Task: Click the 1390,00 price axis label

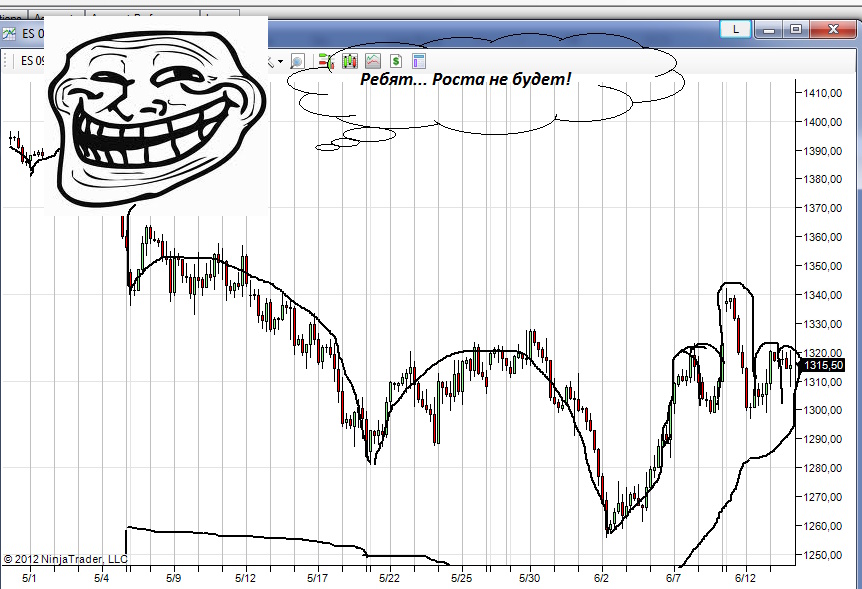Action: (x=822, y=151)
